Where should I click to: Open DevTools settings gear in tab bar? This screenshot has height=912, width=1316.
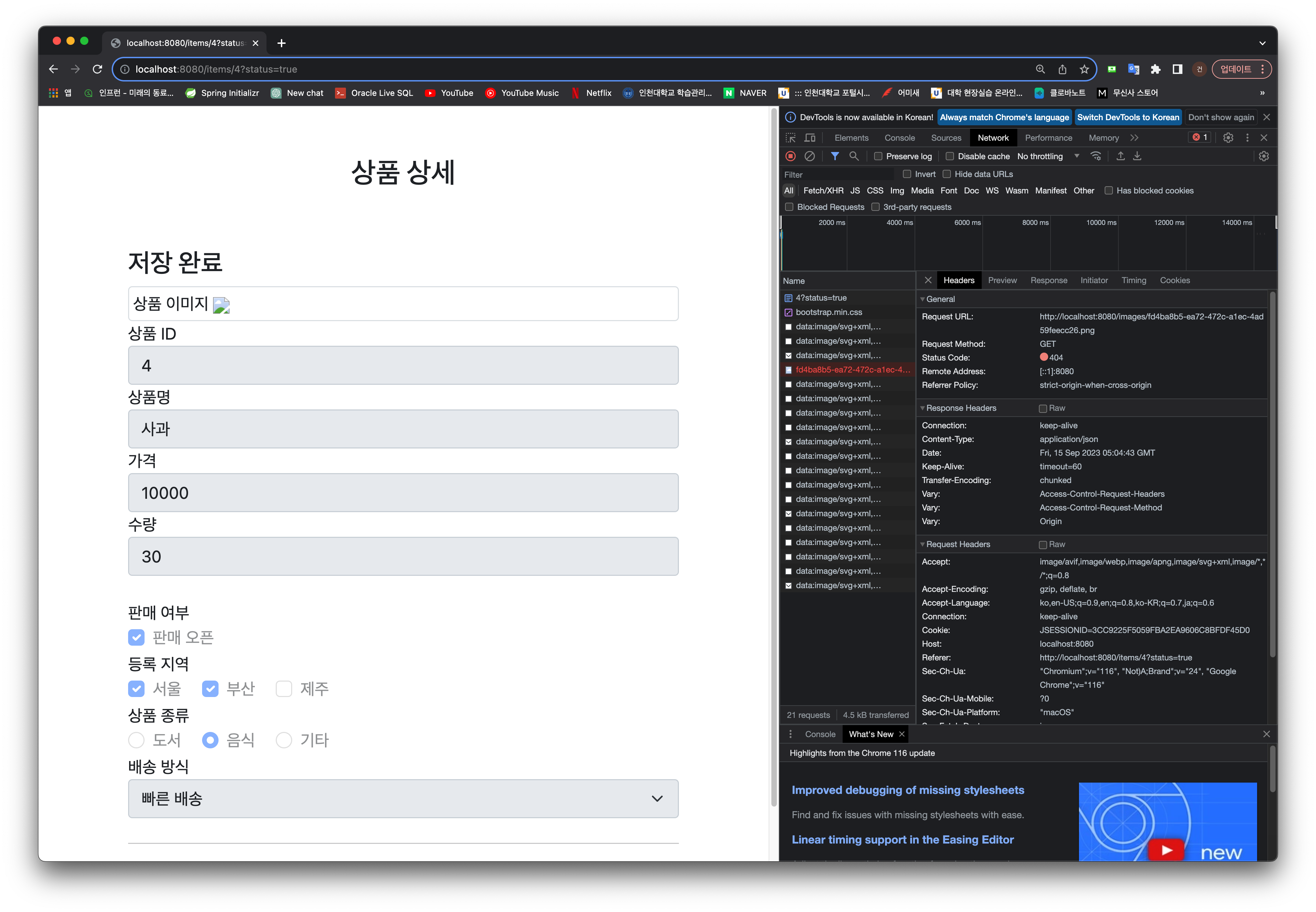[1228, 138]
